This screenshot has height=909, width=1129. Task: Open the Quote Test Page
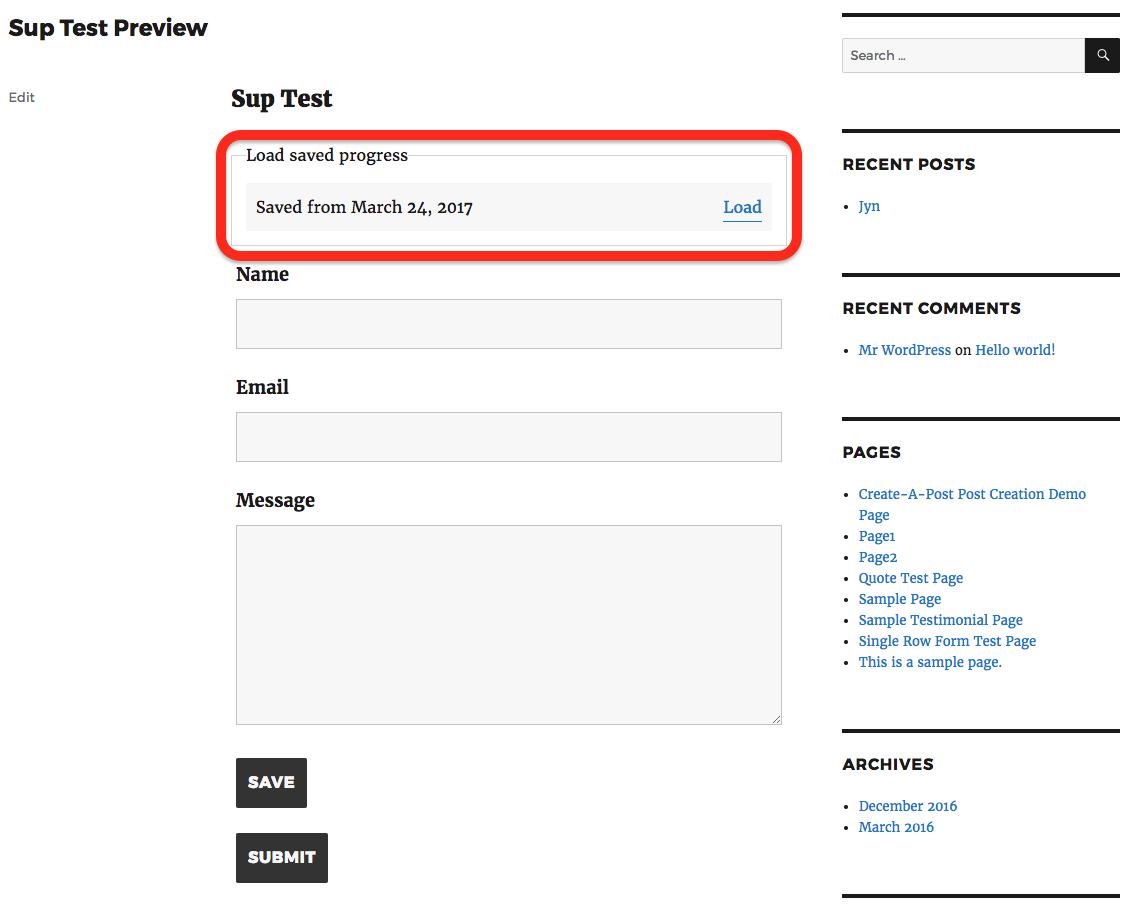tap(910, 577)
